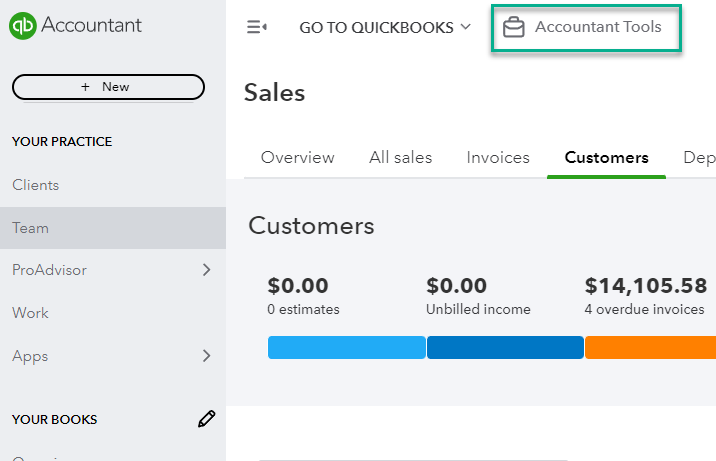Open Work in the sidebar
This screenshot has width=716, height=461.
(30, 313)
